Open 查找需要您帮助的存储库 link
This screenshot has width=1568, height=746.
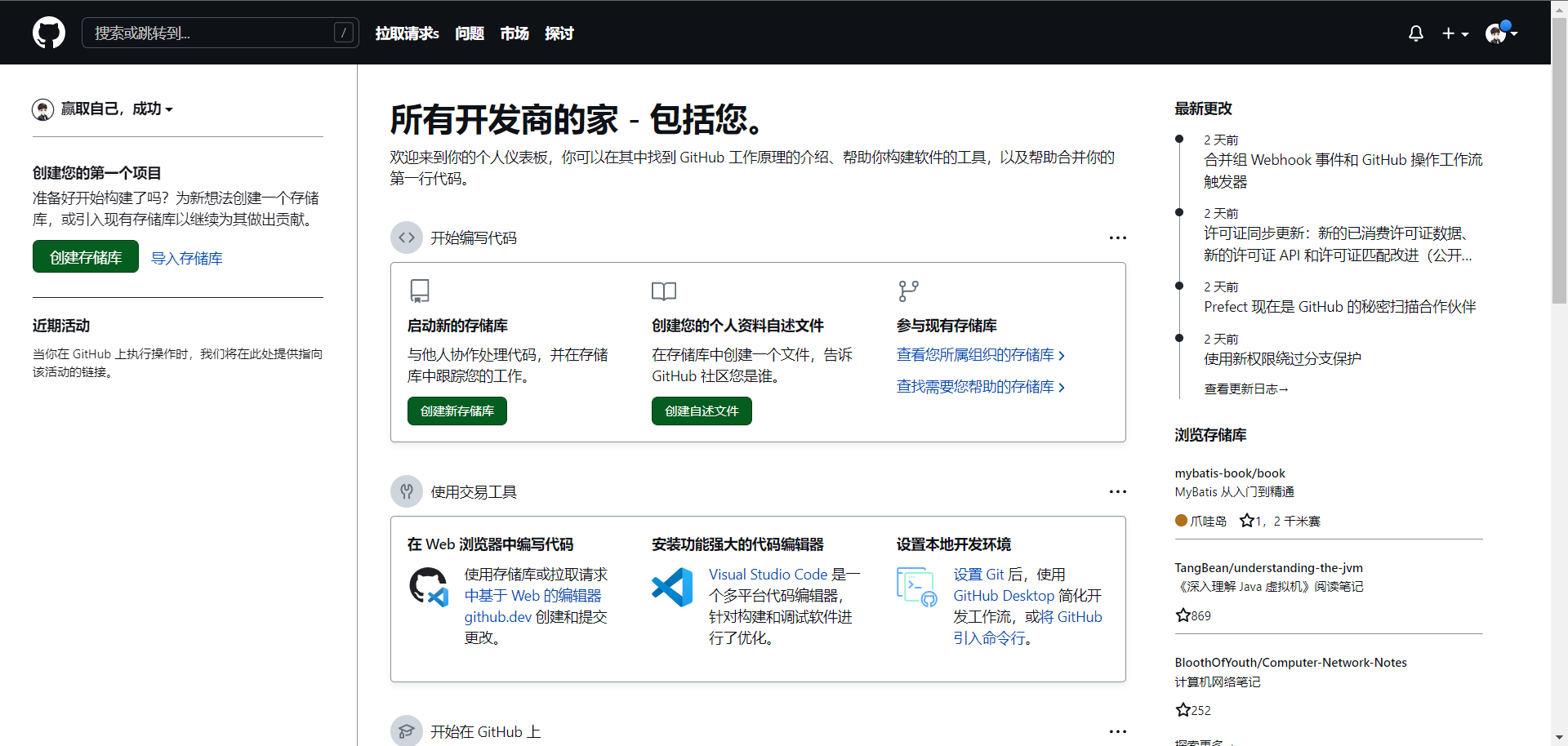[x=981, y=387]
